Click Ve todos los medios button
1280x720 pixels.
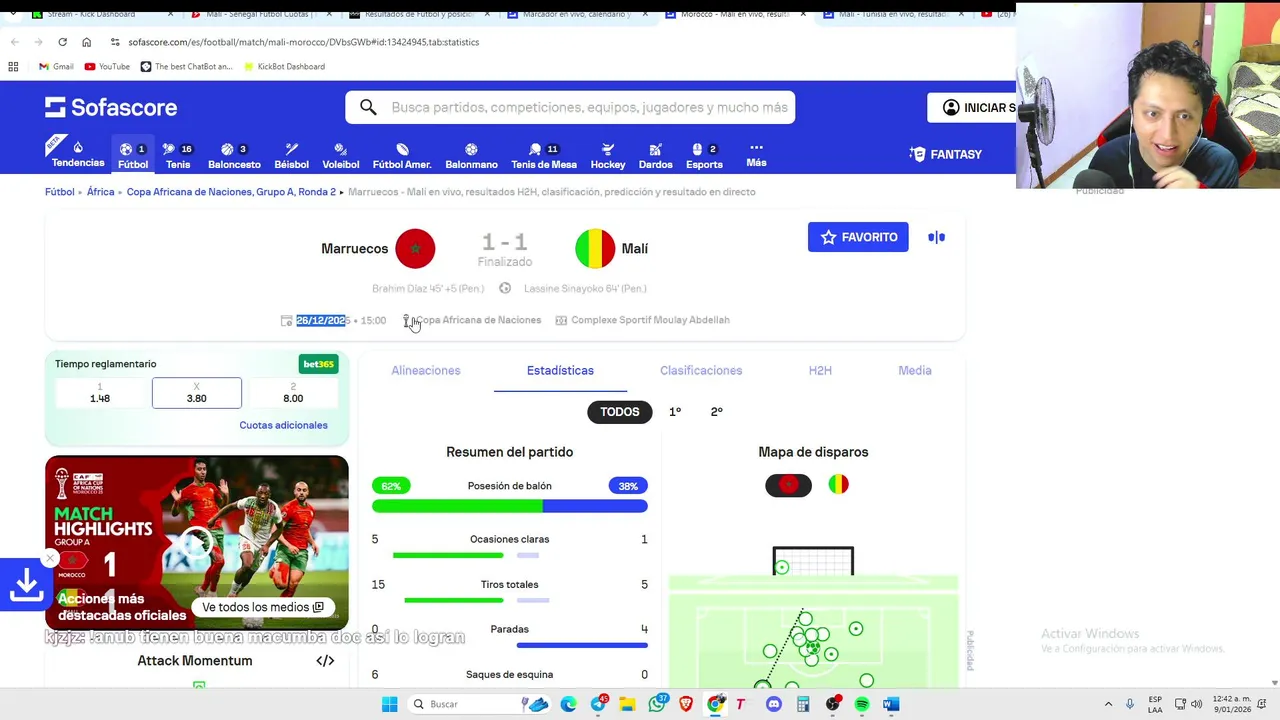(x=263, y=607)
